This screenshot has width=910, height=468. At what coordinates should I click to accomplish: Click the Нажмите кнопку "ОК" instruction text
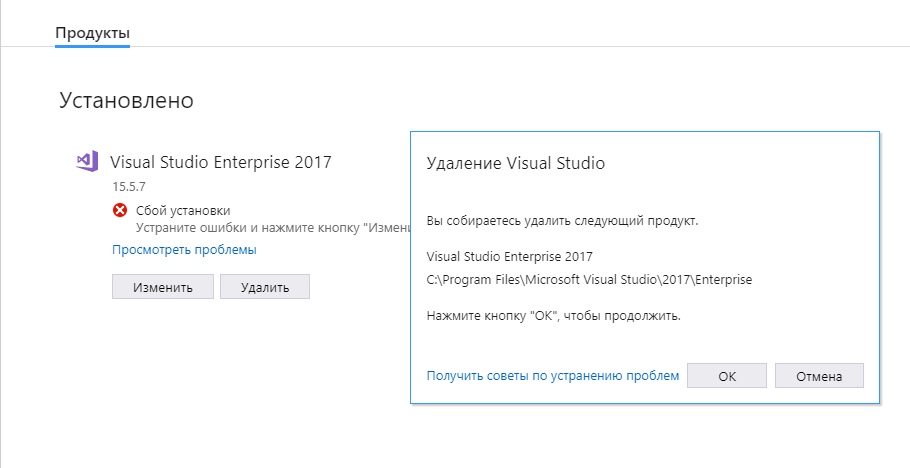point(553,316)
